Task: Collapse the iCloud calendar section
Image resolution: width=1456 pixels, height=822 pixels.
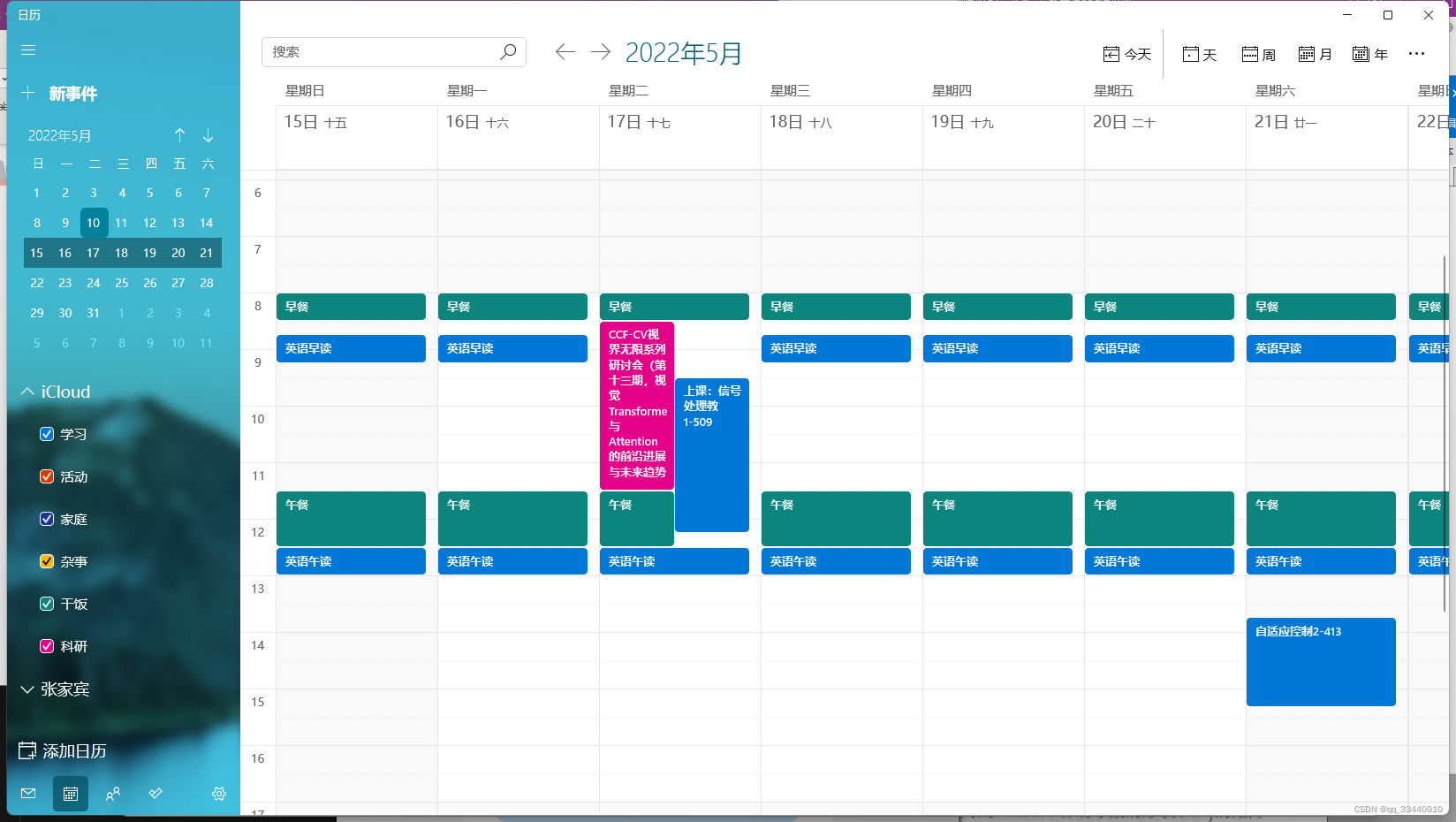Action: pos(27,391)
